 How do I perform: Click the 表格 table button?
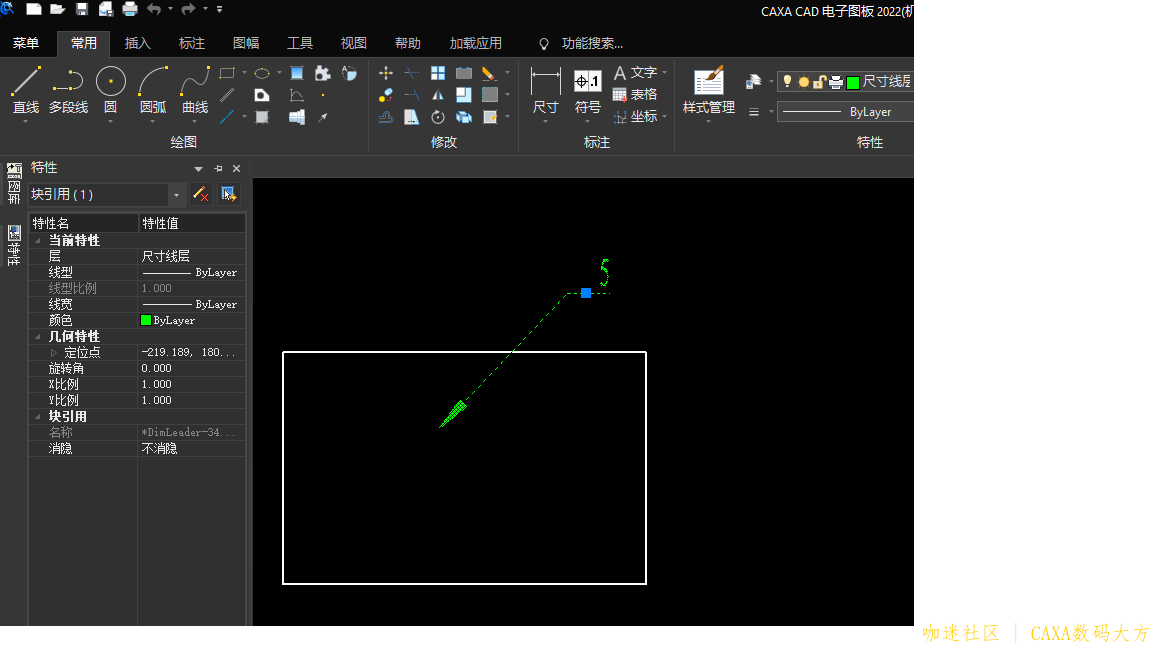[x=635, y=94]
